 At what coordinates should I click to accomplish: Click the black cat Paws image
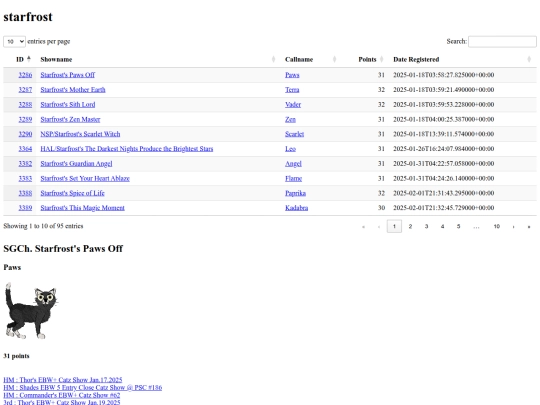pyautogui.click(x=31, y=311)
